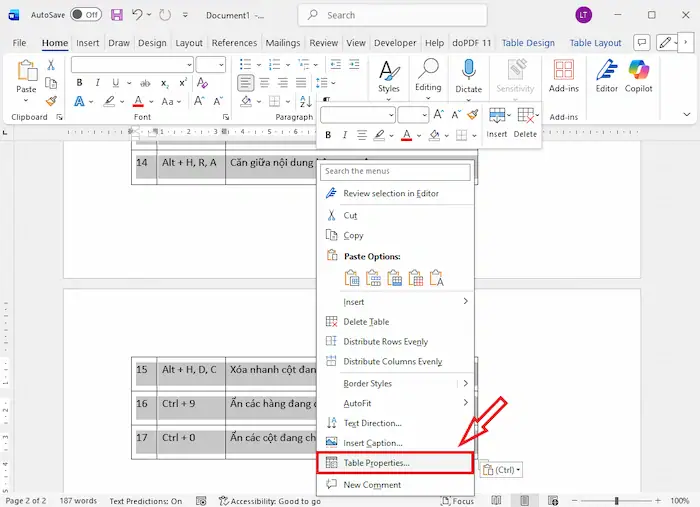Image resolution: width=700 pixels, height=507 pixels.
Task: Choose Table Properties from context menu
Action: 376,463
